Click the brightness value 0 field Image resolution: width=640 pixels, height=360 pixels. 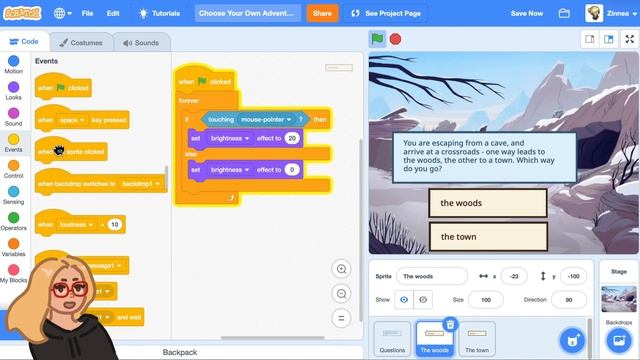tap(292, 170)
